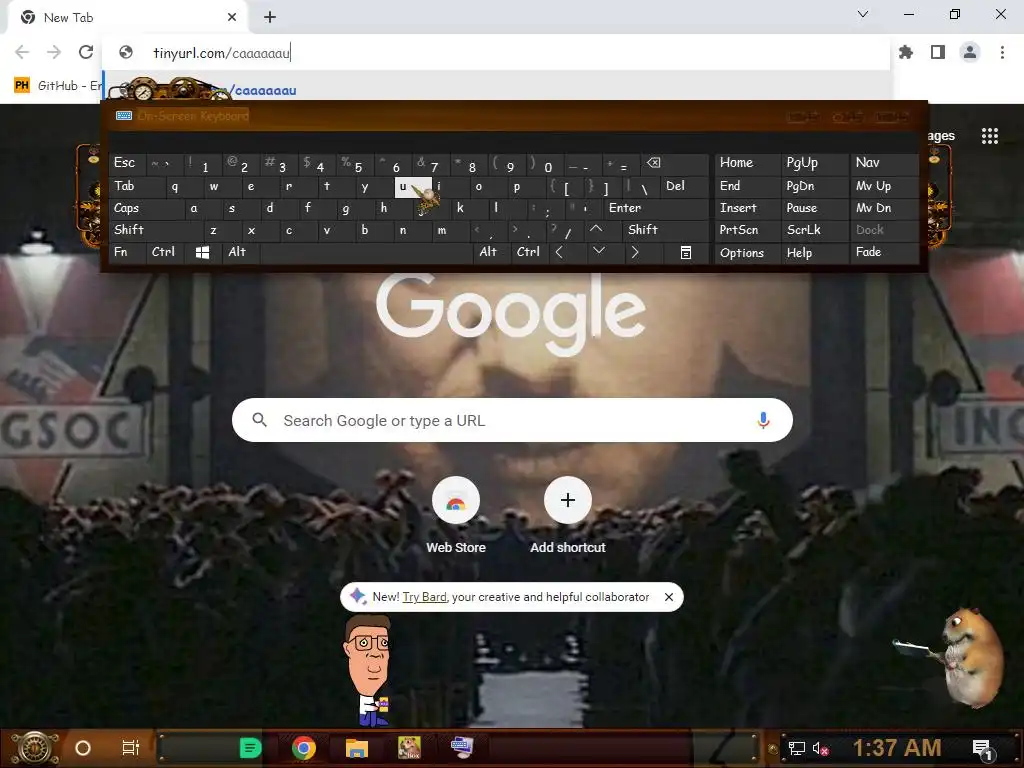Select the New Tab browser tab
The height and width of the screenshot is (768, 1024).
coord(128,18)
